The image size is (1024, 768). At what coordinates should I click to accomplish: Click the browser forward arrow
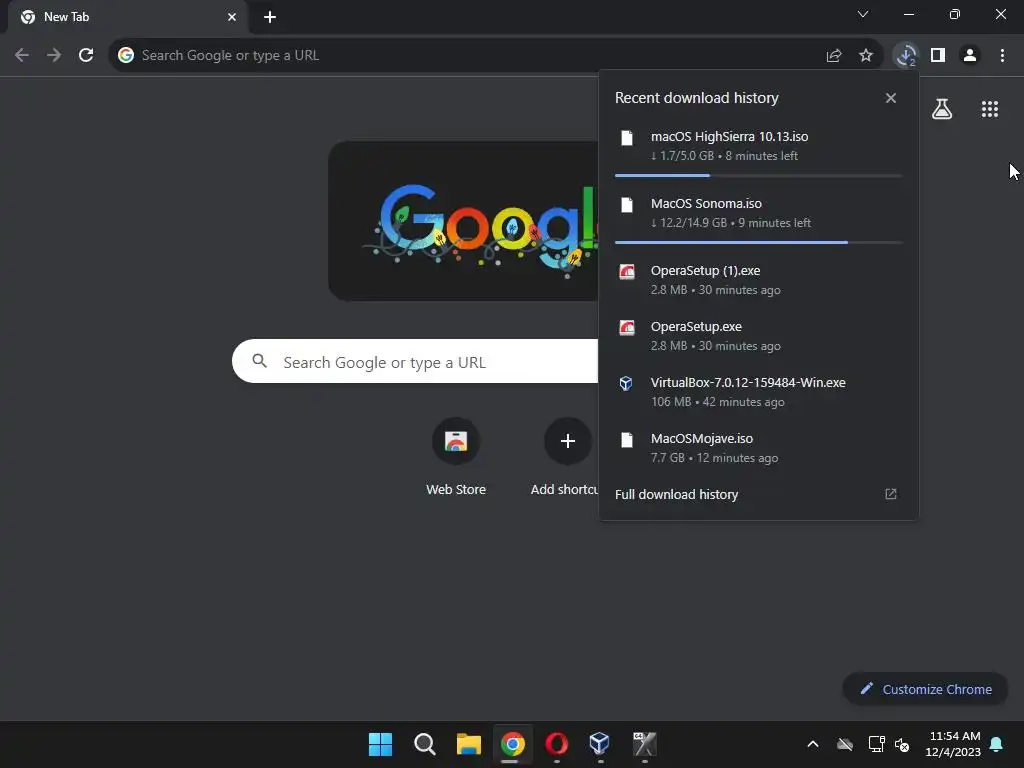[54, 56]
